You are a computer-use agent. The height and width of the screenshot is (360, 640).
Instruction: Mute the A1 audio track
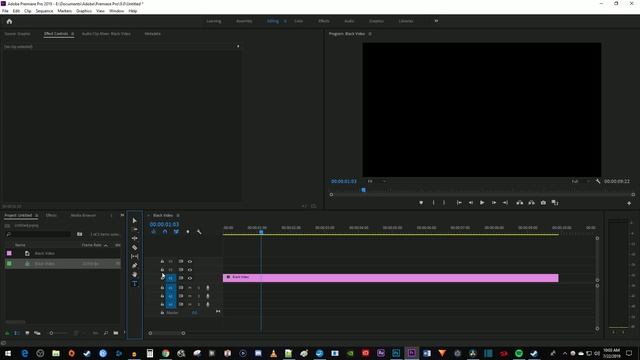click(x=190, y=288)
